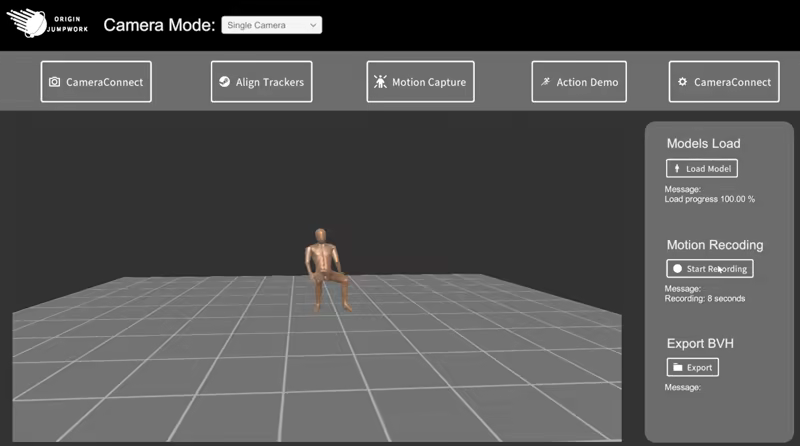This screenshot has height=446, width=800.
Task: Click the folder icon in Export
Action: pos(677,367)
